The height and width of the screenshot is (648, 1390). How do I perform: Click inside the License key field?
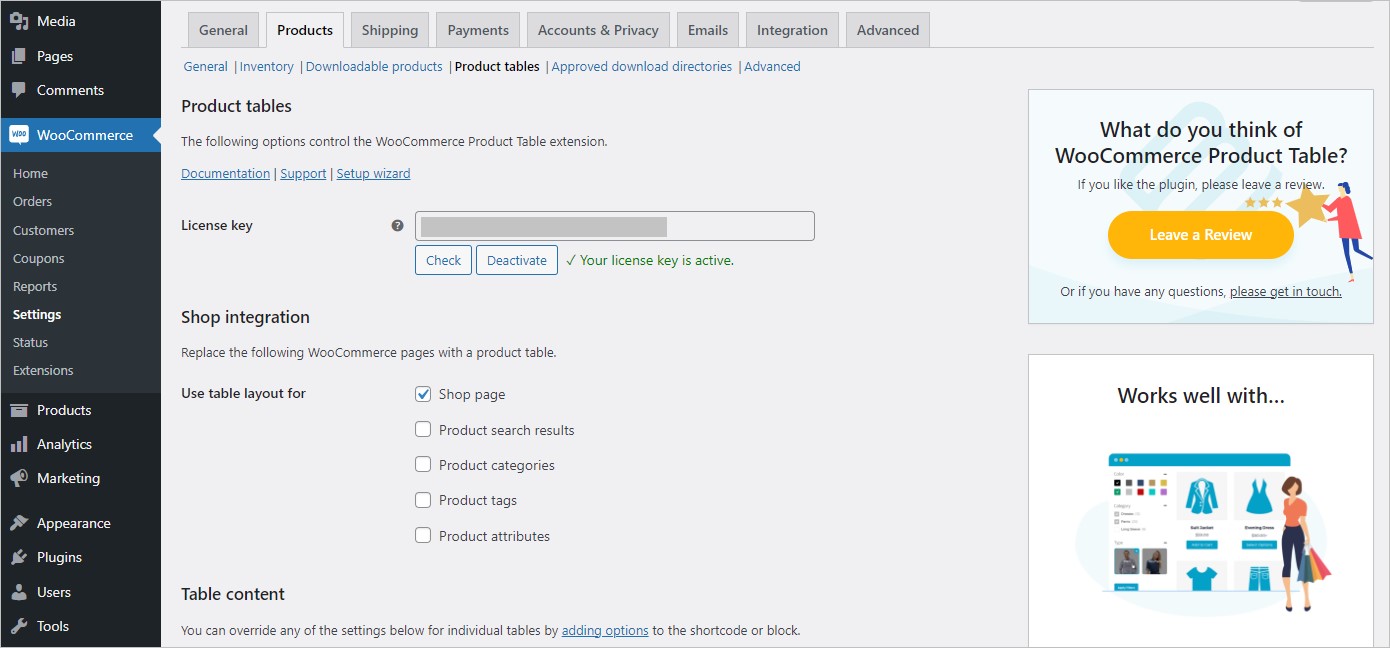pyautogui.click(x=614, y=226)
